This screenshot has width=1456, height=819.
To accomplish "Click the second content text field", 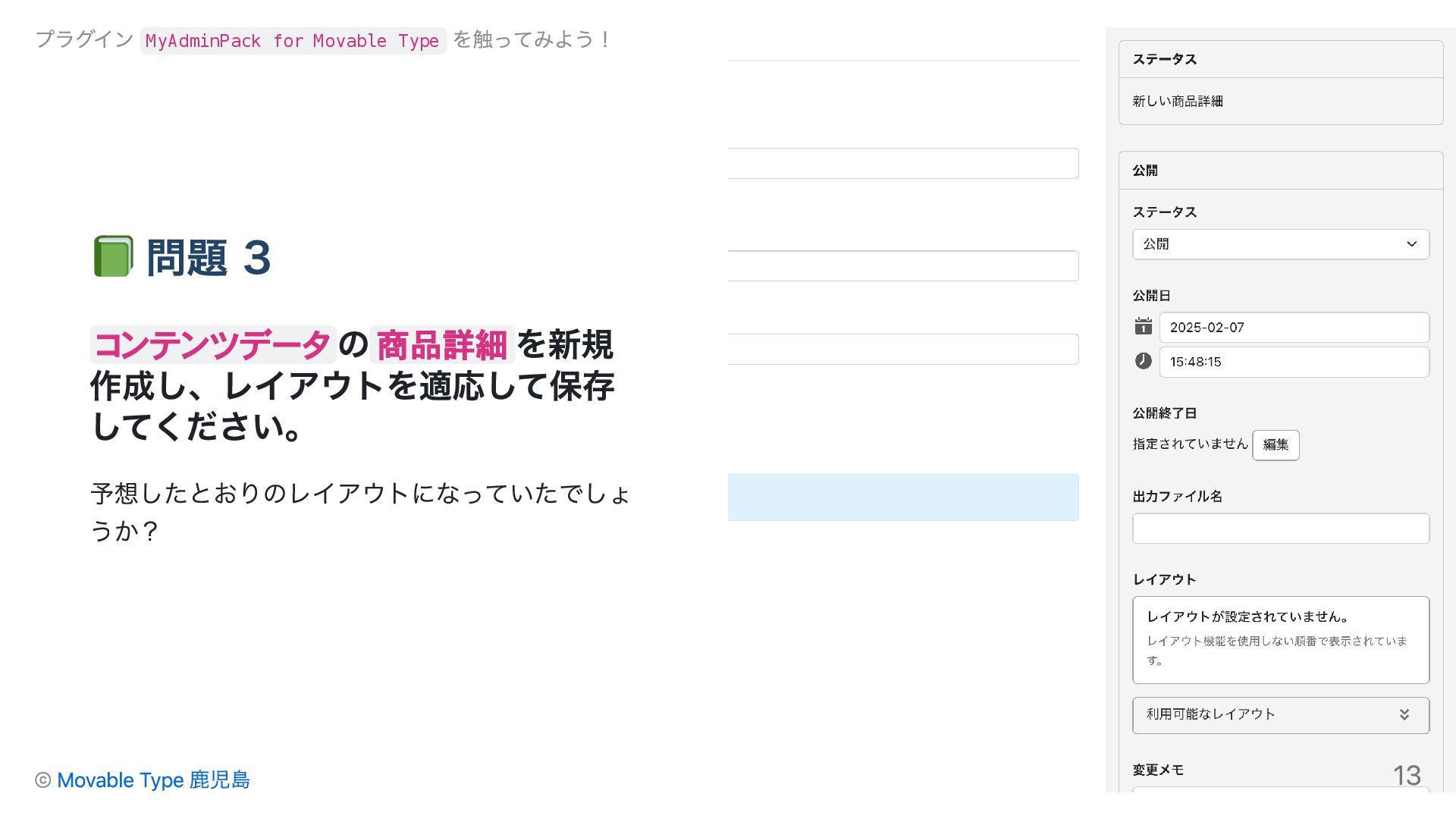I will pyautogui.click(x=902, y=266).
